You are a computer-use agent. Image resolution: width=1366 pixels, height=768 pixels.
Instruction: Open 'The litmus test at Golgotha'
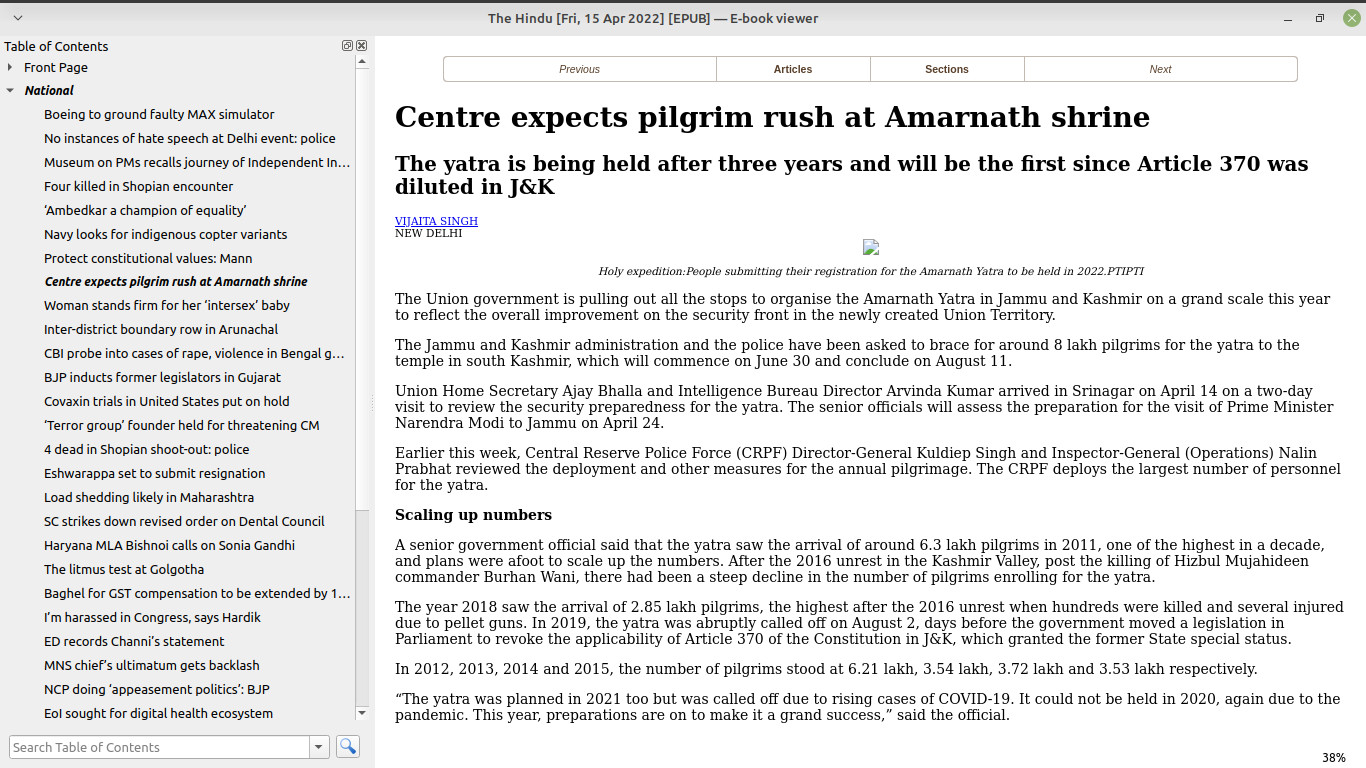point(124,569)
